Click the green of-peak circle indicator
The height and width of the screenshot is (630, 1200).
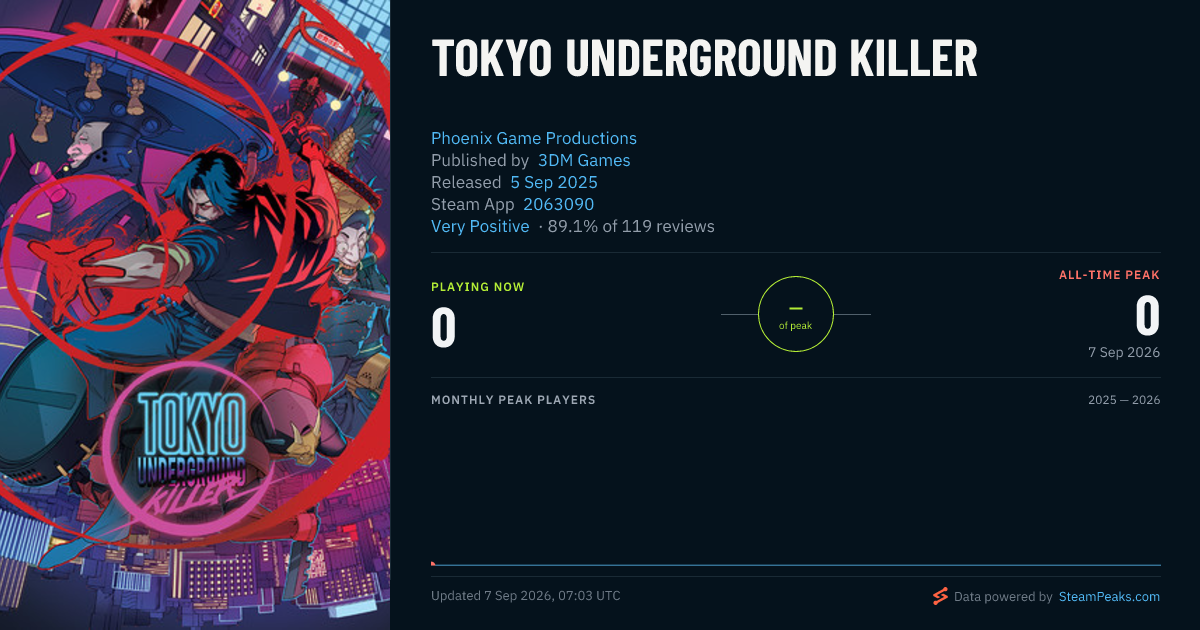tap(796, 314)
